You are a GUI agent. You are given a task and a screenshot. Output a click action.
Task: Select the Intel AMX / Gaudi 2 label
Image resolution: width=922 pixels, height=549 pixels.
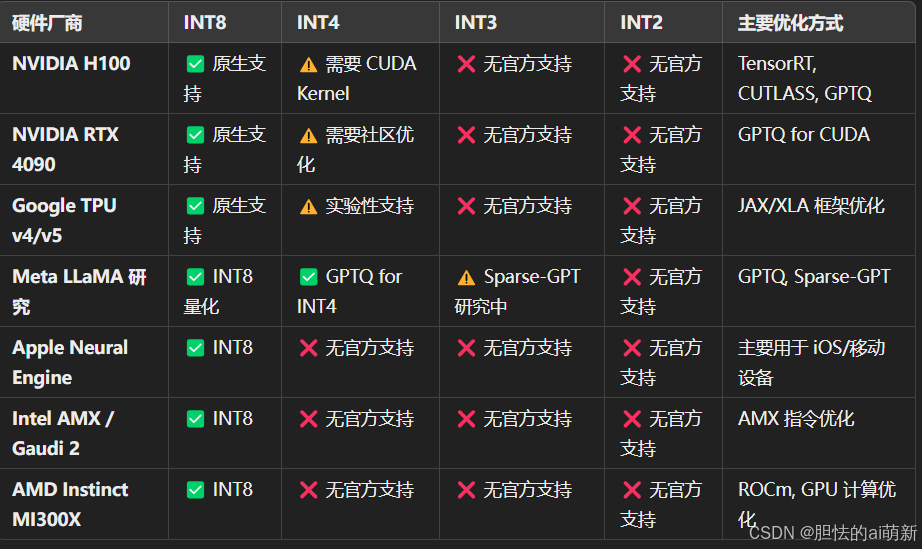click(63, 433)
